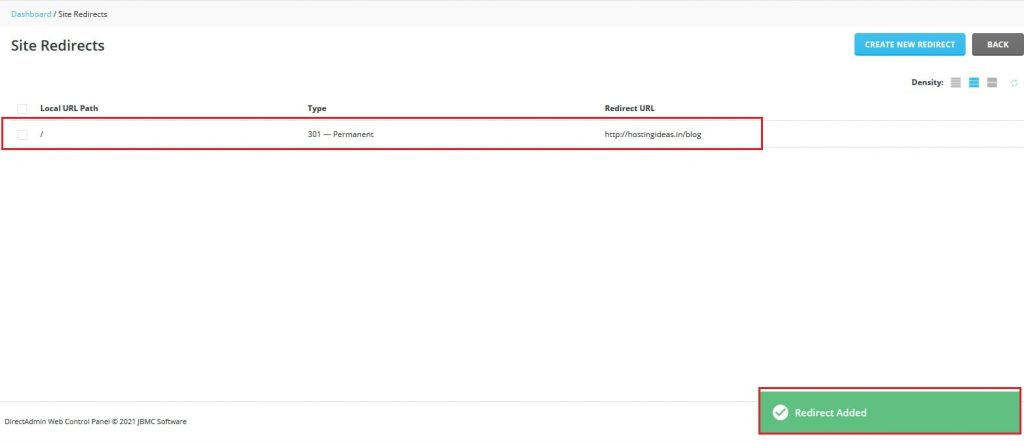Click the 301 — Permanent cell
The image size is (1024, 441).
(x=340, y=135)
